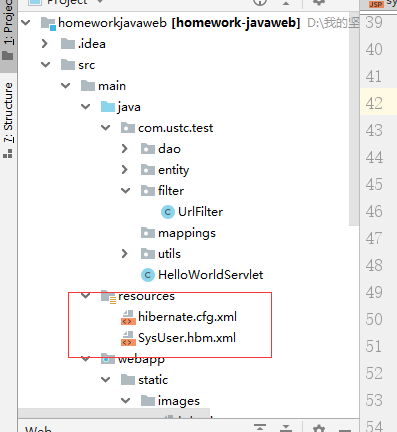397x432 pixels.
Task: Click the static folder icon
Action: click(x=128, y=380)
